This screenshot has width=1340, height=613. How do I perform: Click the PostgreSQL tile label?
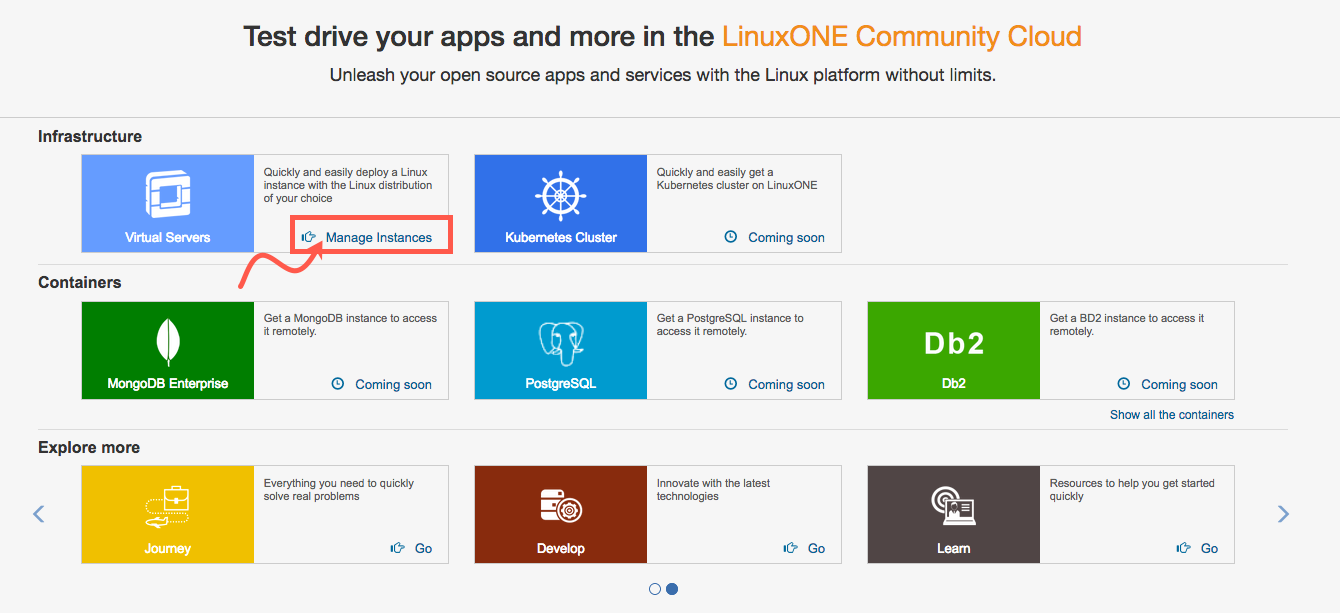point(561,383)
